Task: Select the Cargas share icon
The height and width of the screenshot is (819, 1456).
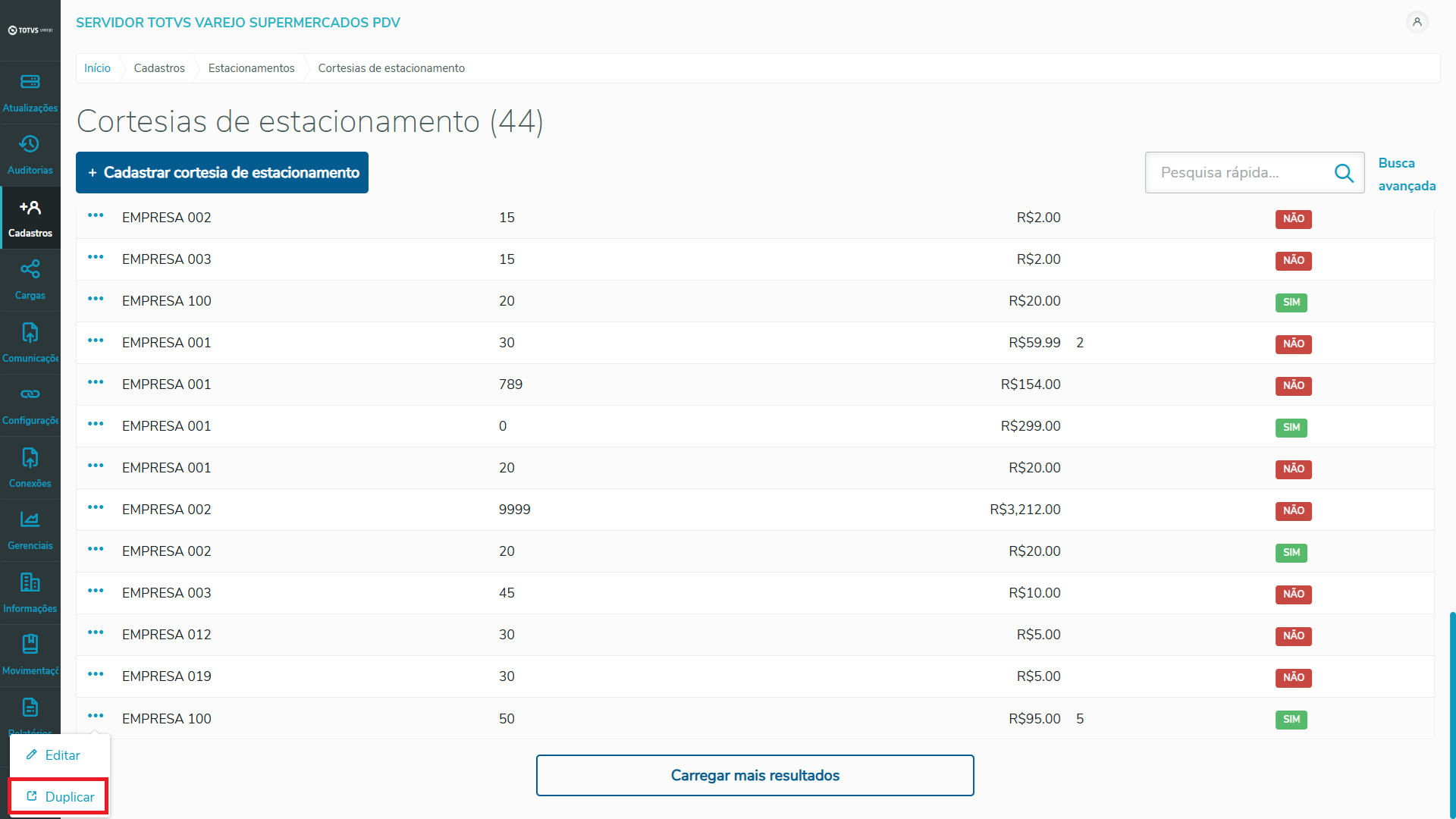Action: coord(30,269)
